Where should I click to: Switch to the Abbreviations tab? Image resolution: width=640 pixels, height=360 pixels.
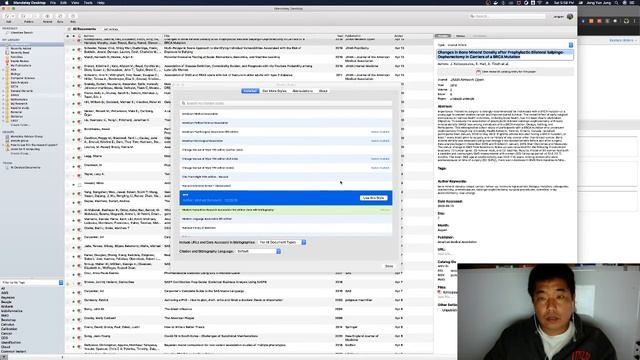click(x=302, y=91)
